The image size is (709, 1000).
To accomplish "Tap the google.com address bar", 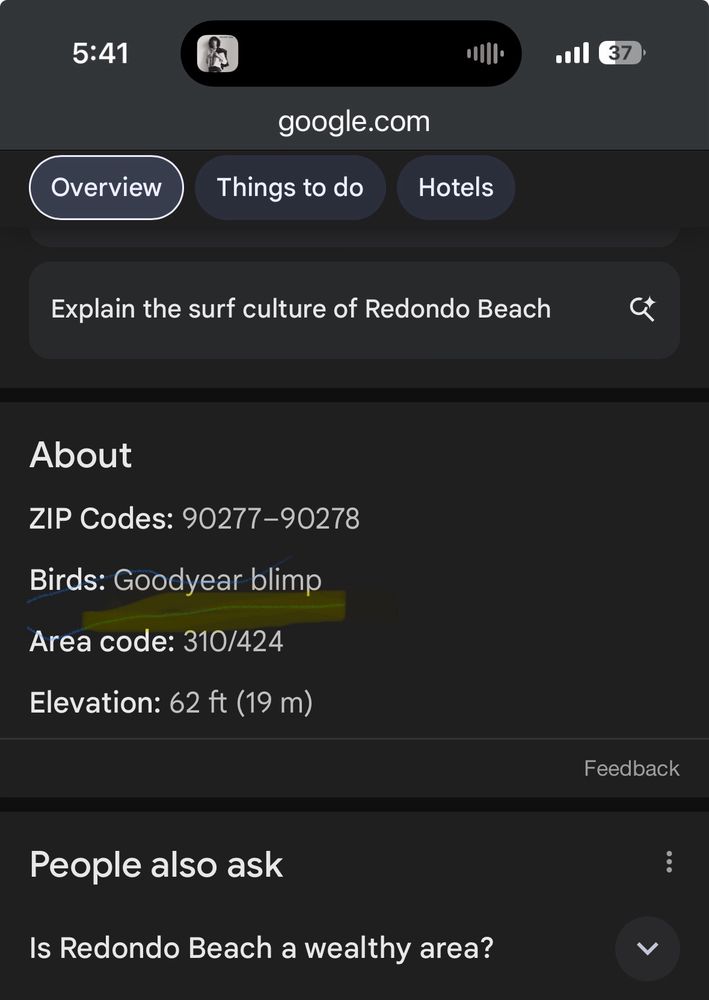I will pyautogui.click(x=356, y=122).
